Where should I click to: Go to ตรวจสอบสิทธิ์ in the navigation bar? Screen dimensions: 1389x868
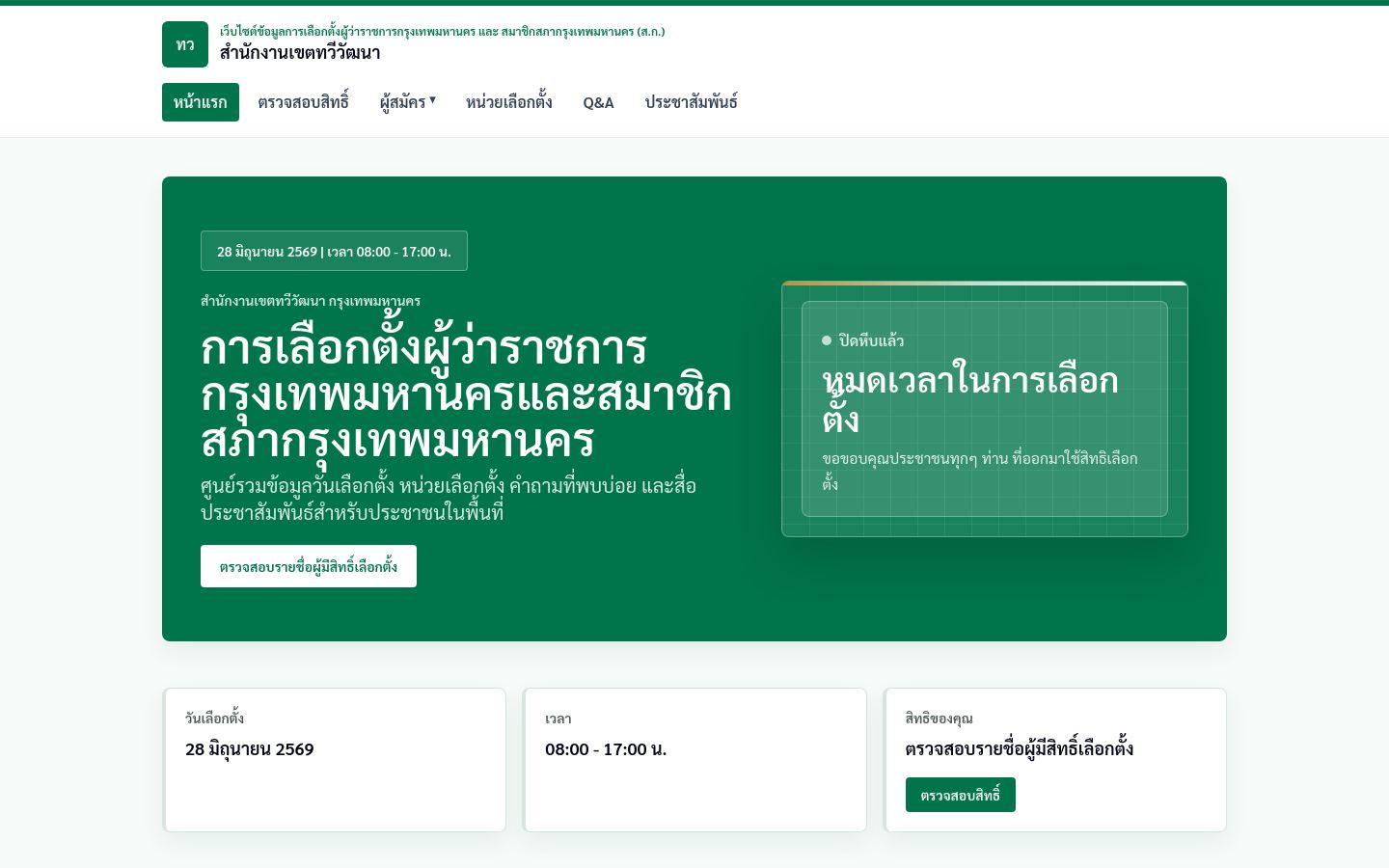[x=303, y=102]
